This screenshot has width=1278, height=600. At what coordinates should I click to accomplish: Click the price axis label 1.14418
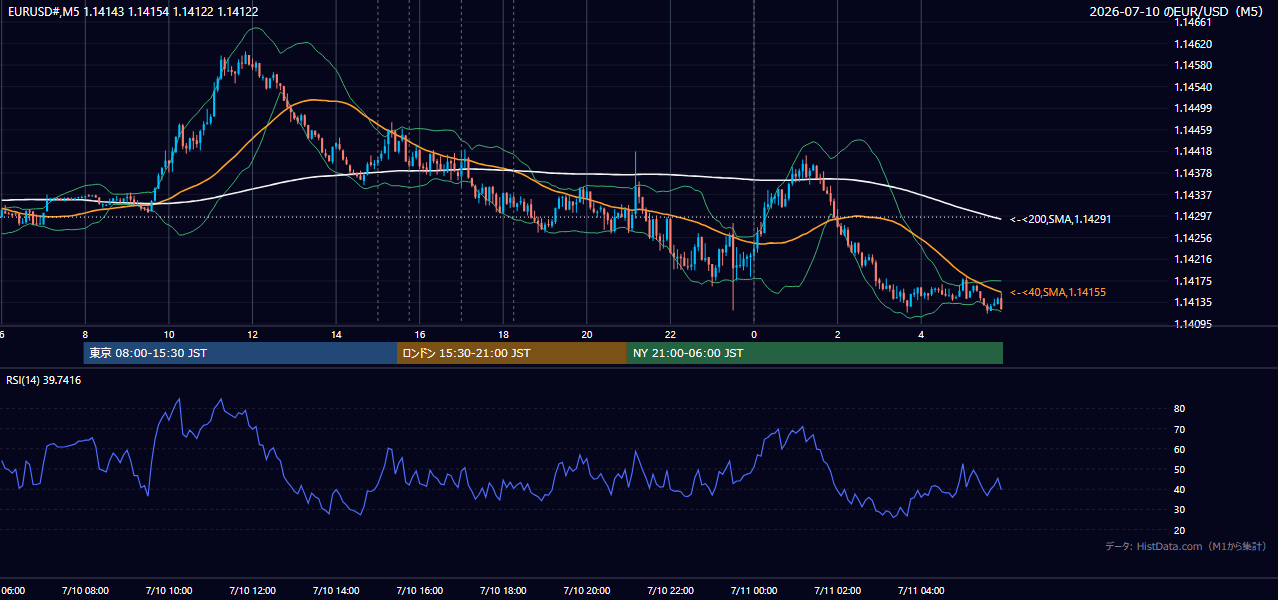pyautogui.click(x=1192, y=152)
